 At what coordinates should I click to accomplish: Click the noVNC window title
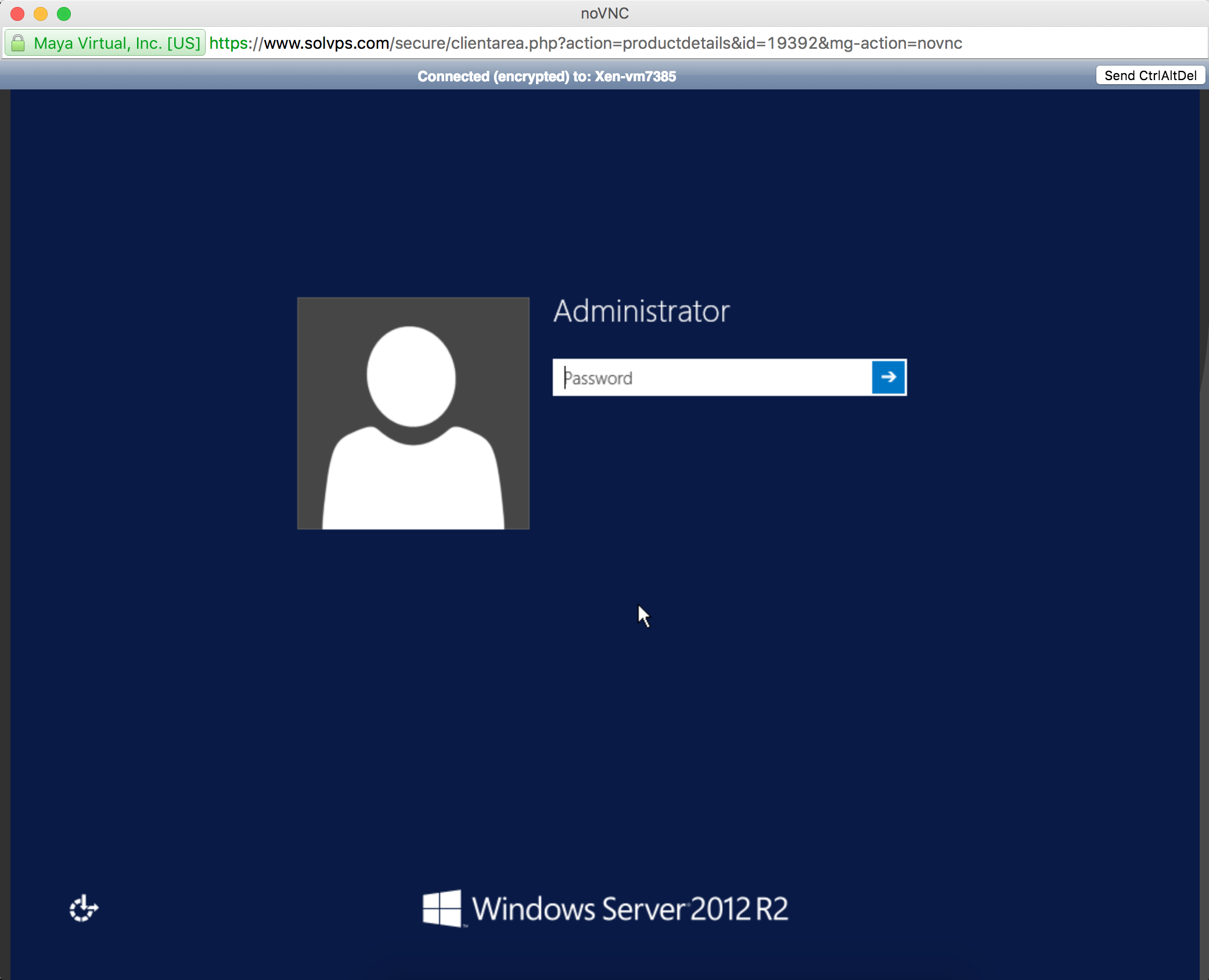click(x=604, y=13)
